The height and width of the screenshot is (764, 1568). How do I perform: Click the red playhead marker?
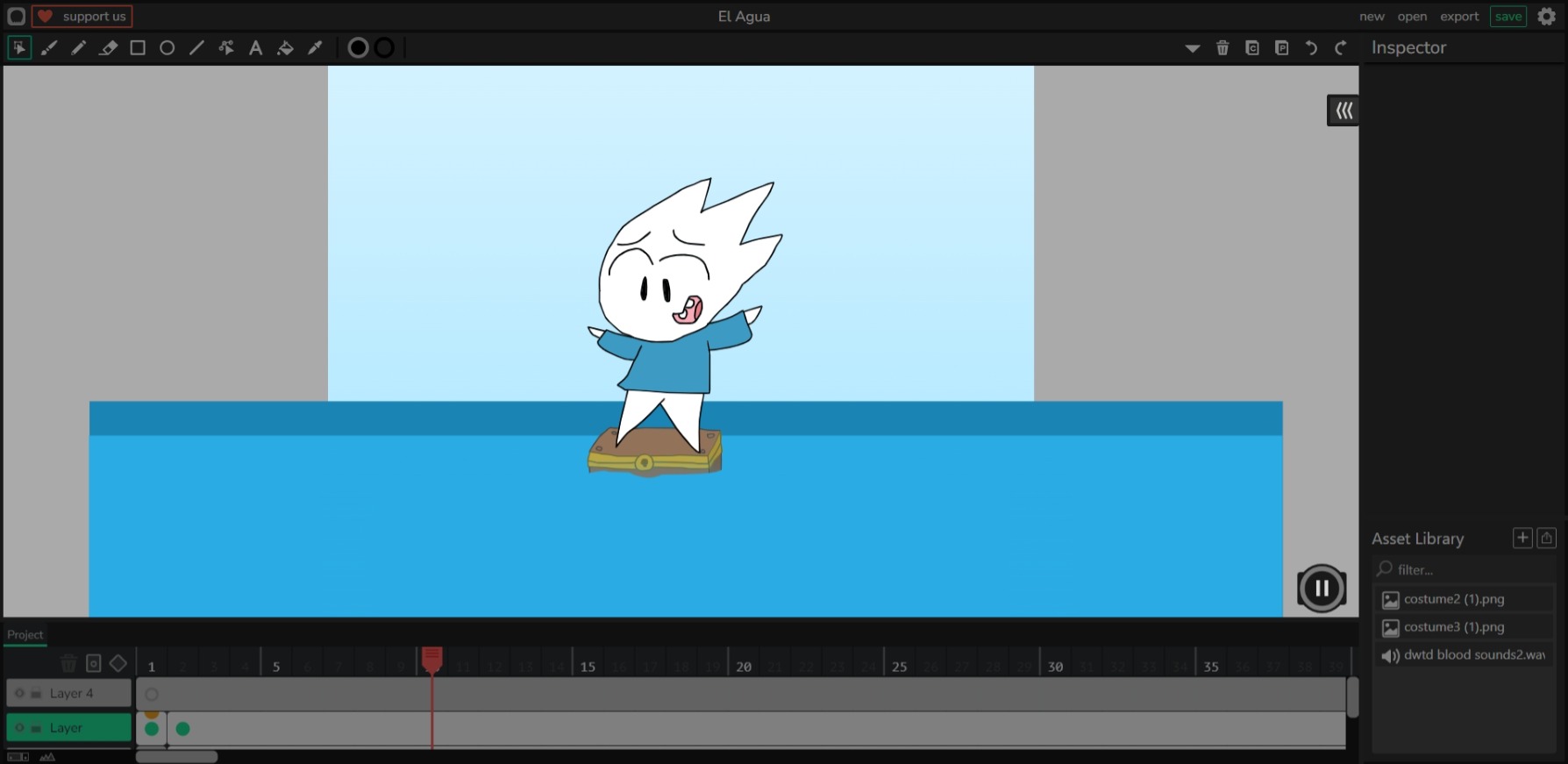tap(431, 659)
